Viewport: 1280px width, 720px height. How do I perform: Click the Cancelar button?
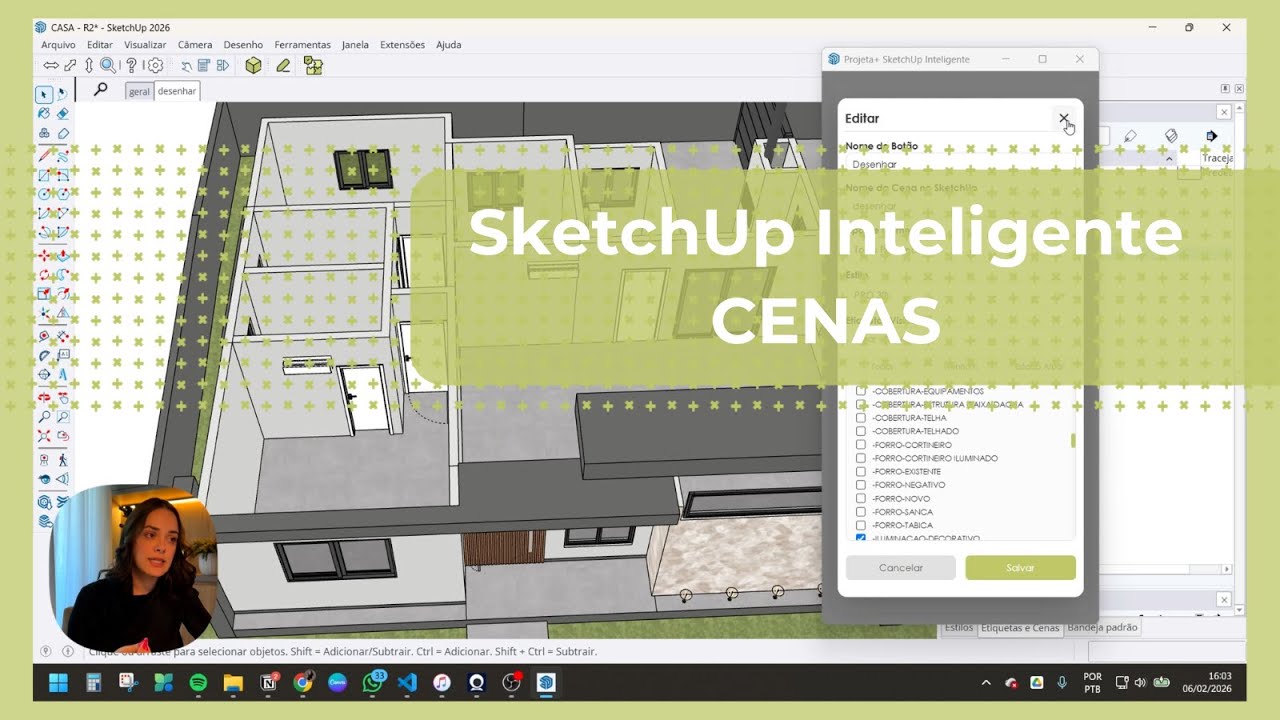point(901,568)
